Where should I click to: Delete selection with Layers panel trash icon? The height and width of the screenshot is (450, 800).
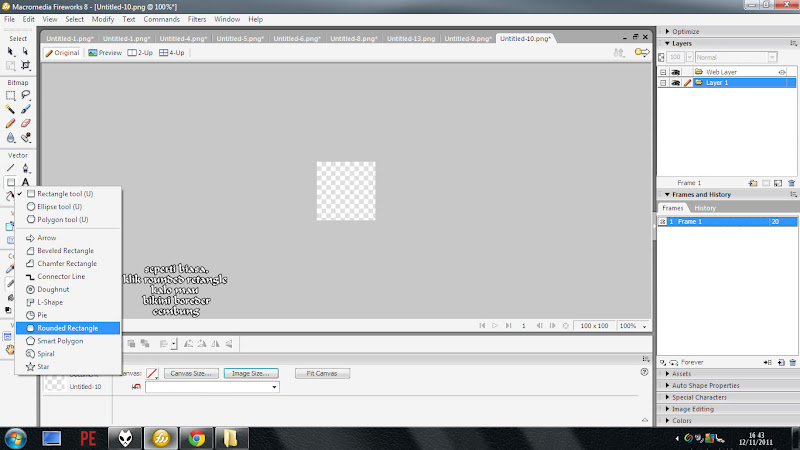coord(791,183)
